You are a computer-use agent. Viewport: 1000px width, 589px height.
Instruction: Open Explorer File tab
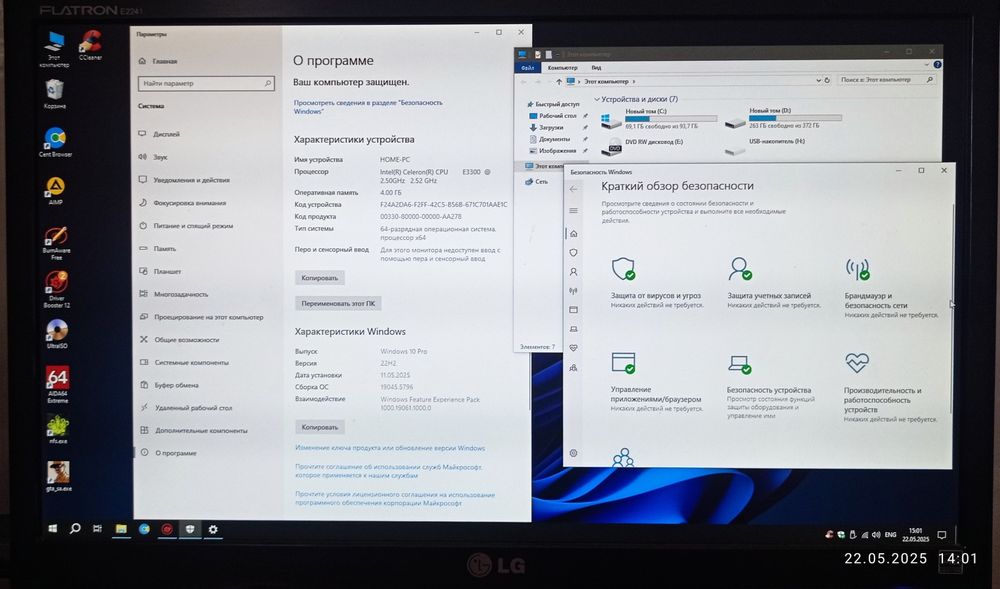[x=527, y=68]
